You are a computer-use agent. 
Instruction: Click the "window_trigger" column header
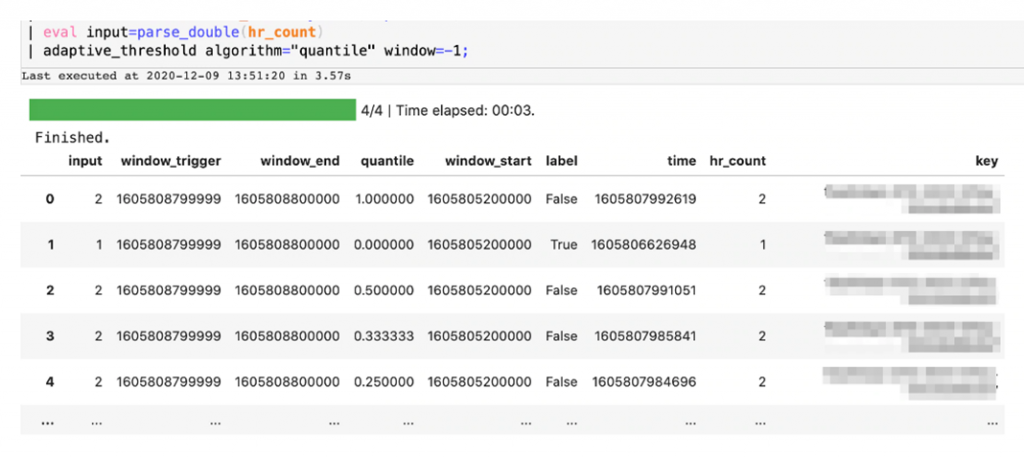tap(171, 160)
